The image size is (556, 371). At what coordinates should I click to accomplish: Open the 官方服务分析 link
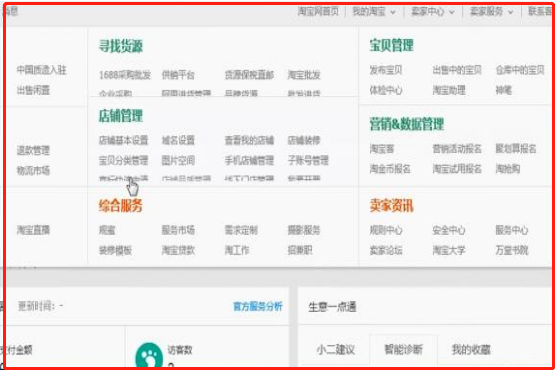pos(258,306)
